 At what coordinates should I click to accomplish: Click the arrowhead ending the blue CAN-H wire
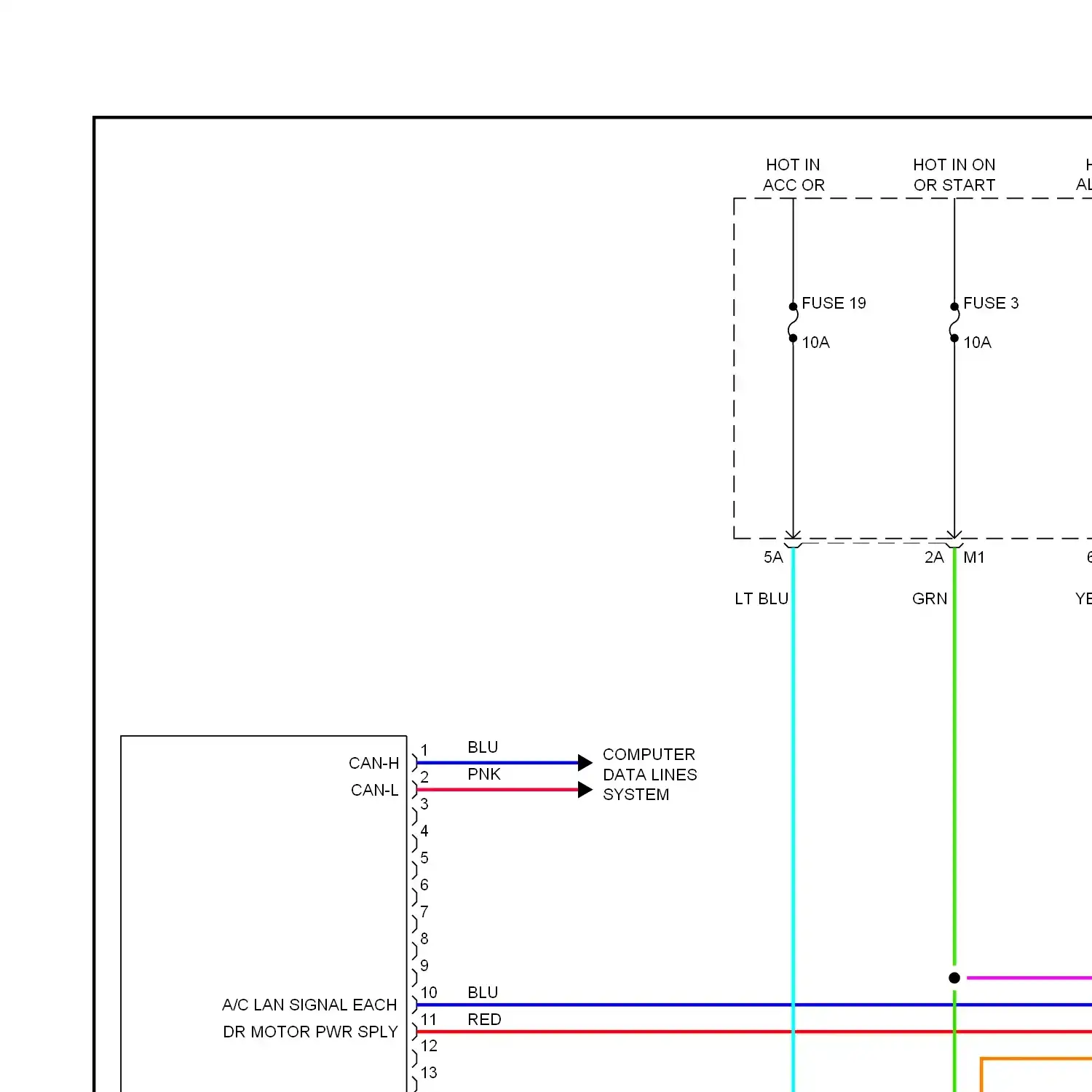[585, 763]
